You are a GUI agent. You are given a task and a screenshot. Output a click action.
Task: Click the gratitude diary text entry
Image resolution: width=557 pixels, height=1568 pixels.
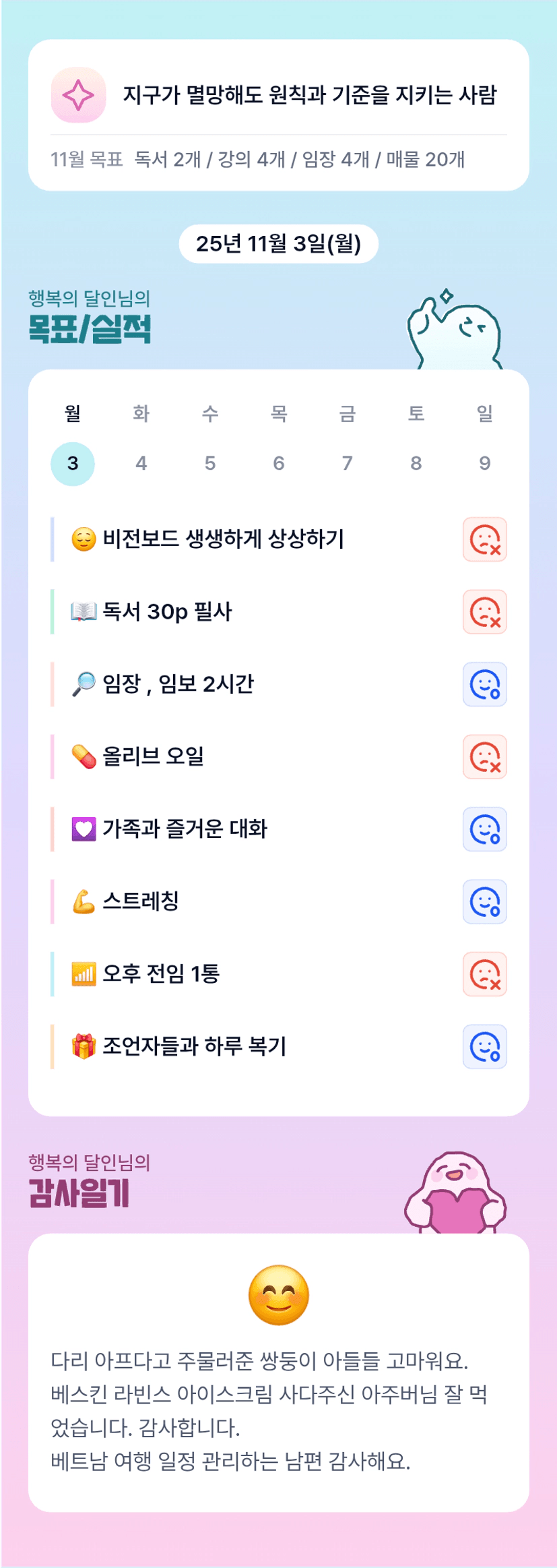coord(269,1411)
